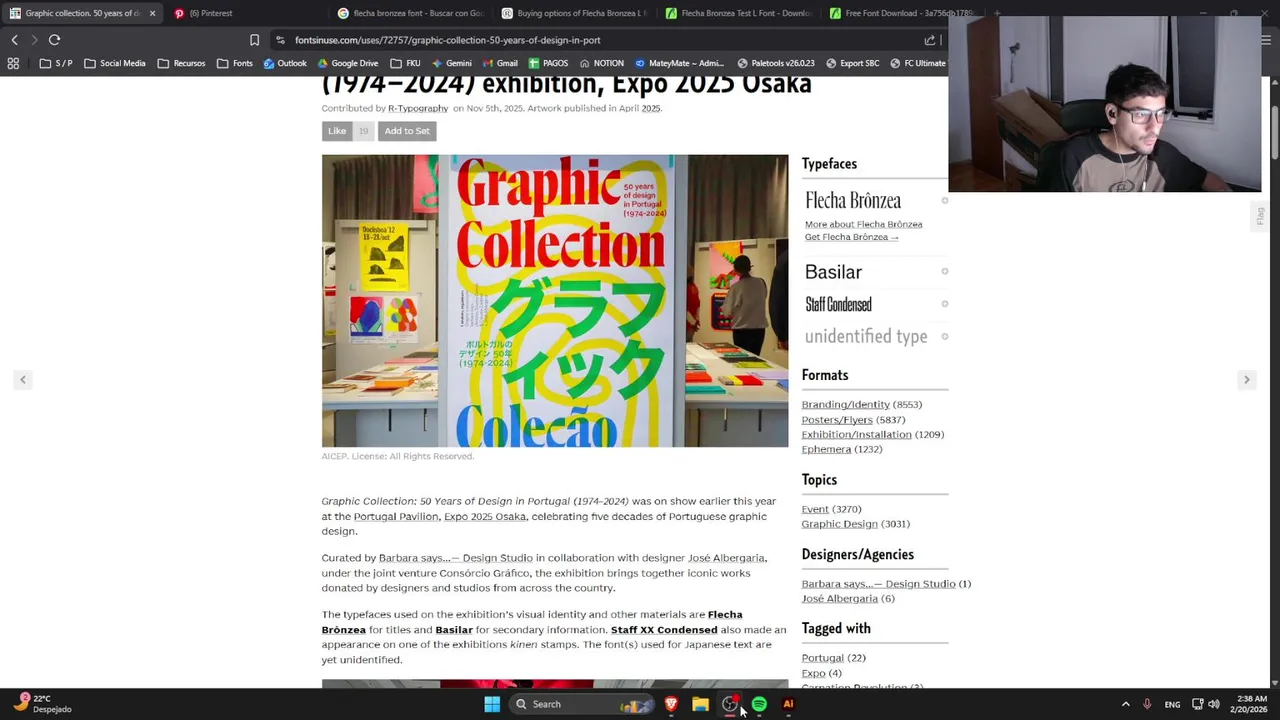Click the 2025 publication year link
The width and height of the screenshot is (1280, 720).
pyautogui.click(x=651, y=108)
